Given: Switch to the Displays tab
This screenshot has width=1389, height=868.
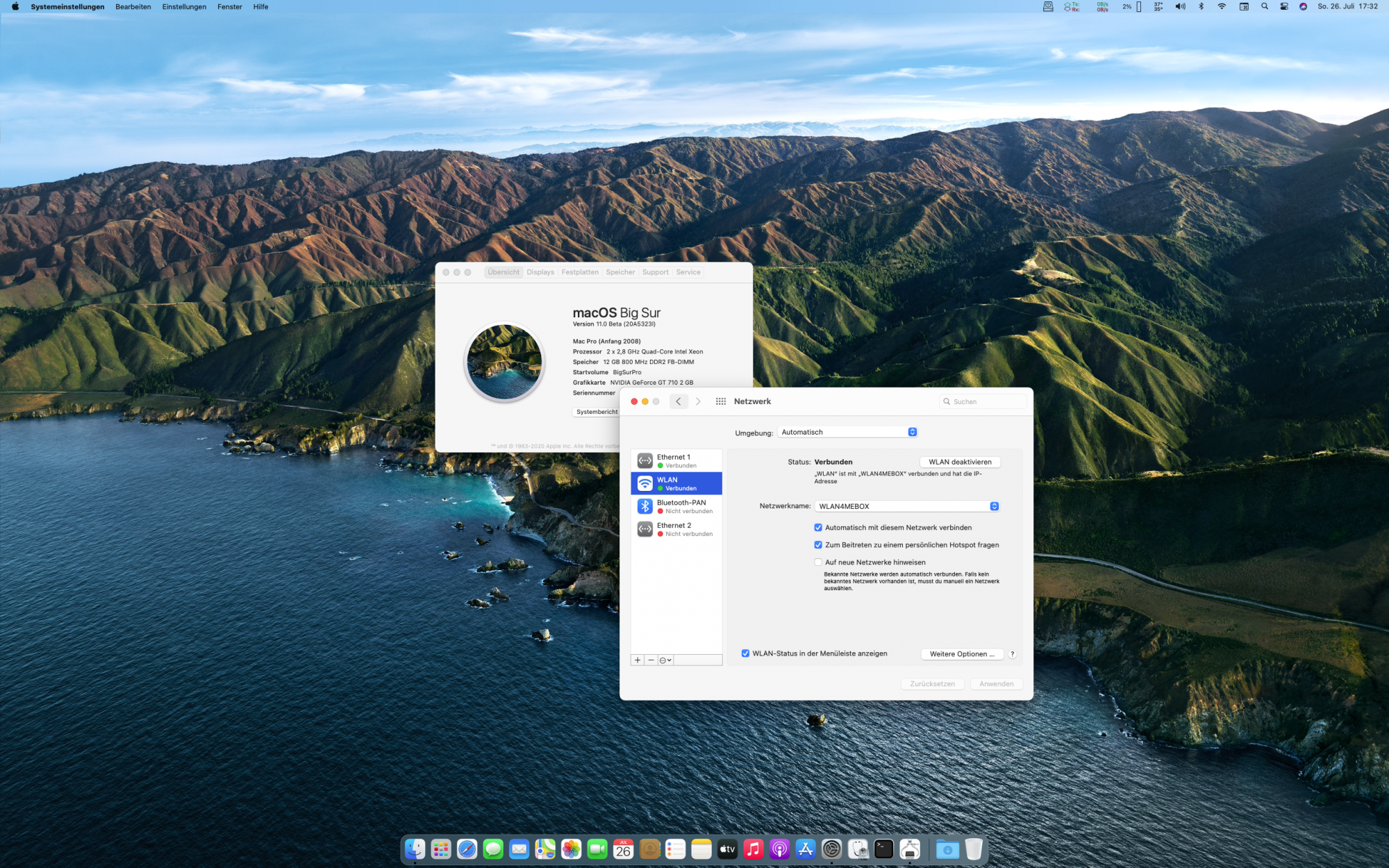Looking at the screenshot, I should tap(540, 272).
